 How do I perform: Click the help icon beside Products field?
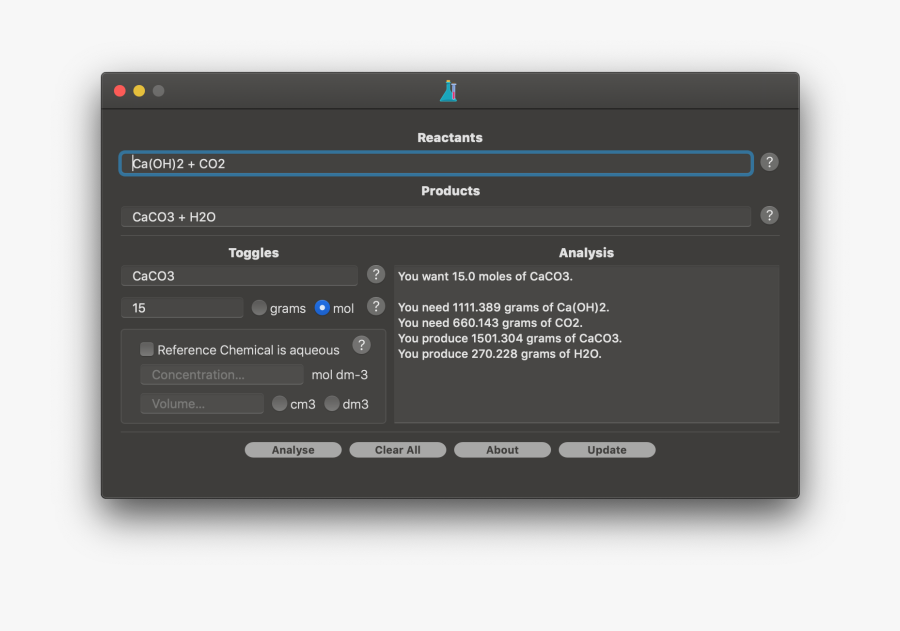[x=769, y=215]
